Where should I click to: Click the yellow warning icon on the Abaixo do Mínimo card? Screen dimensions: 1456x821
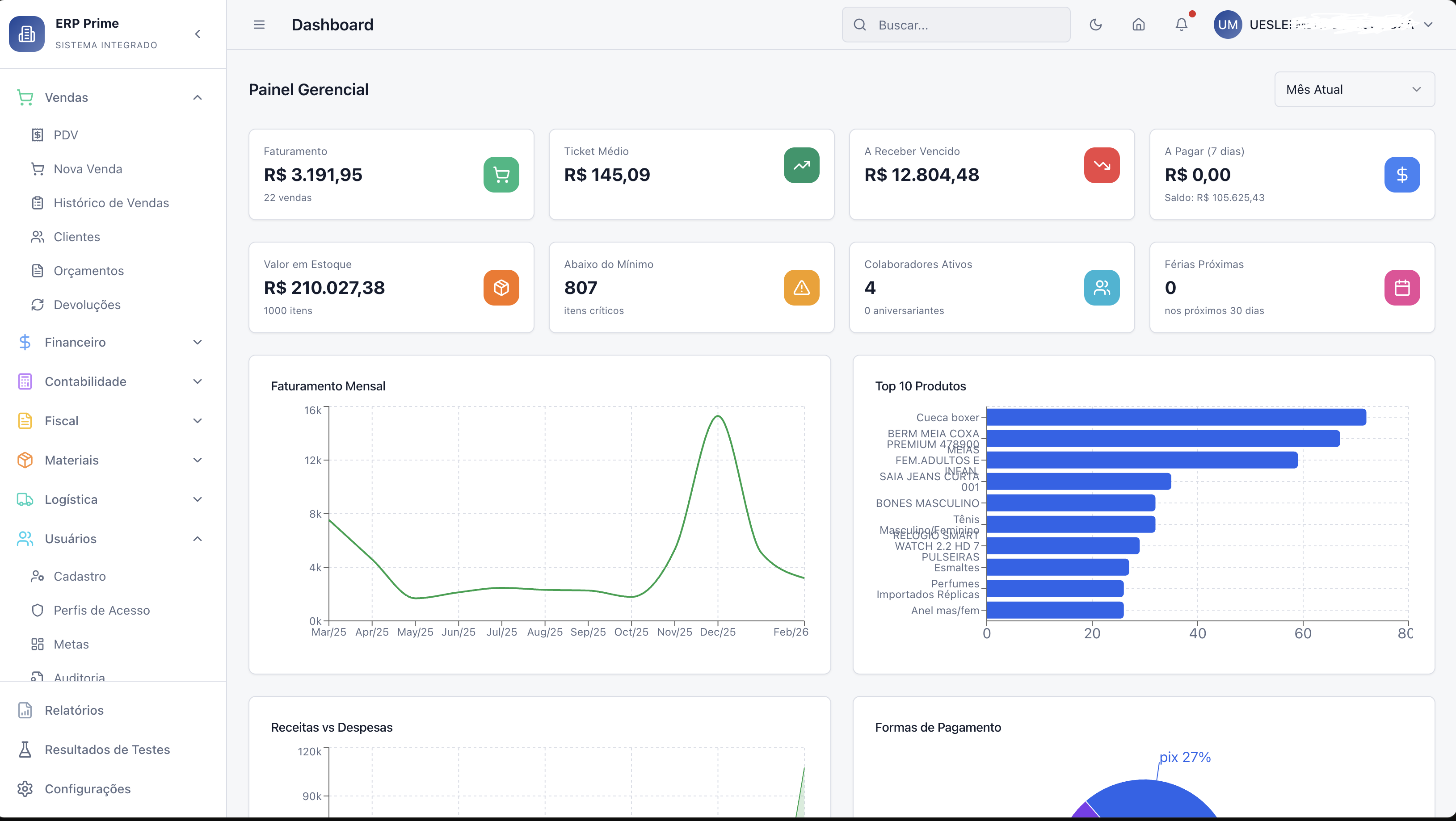[x=801, y=288]
